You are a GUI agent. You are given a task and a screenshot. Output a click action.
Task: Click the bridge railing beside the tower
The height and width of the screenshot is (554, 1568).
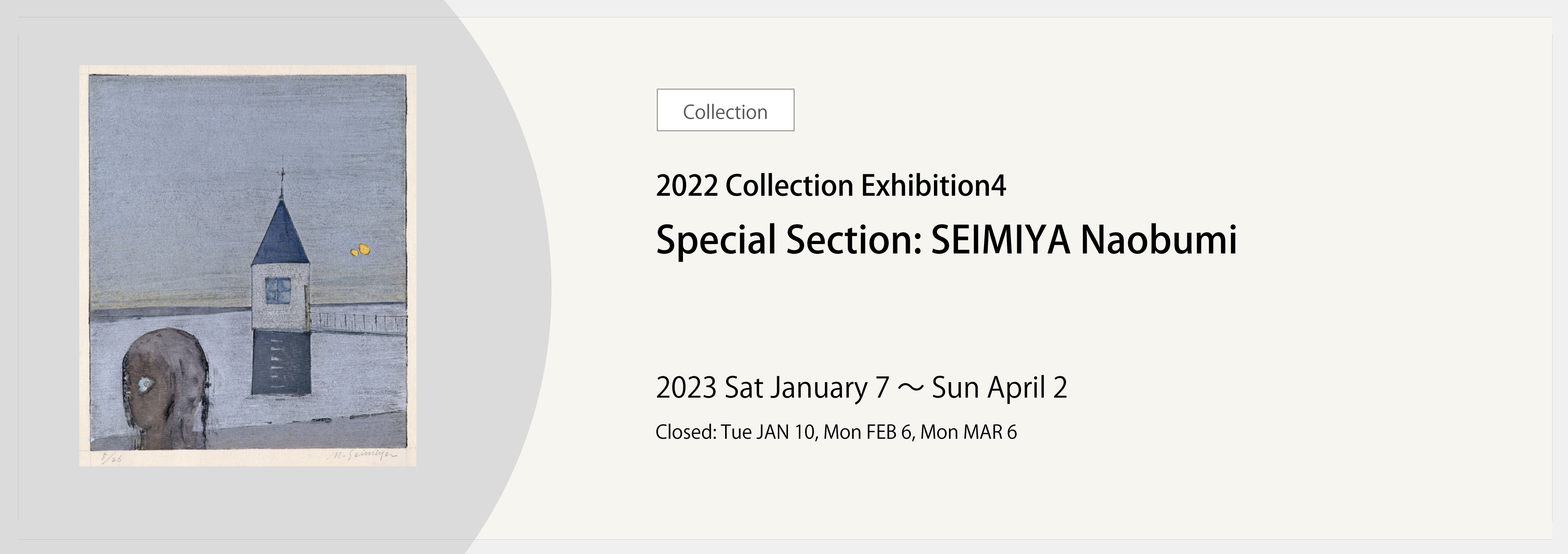359,324
